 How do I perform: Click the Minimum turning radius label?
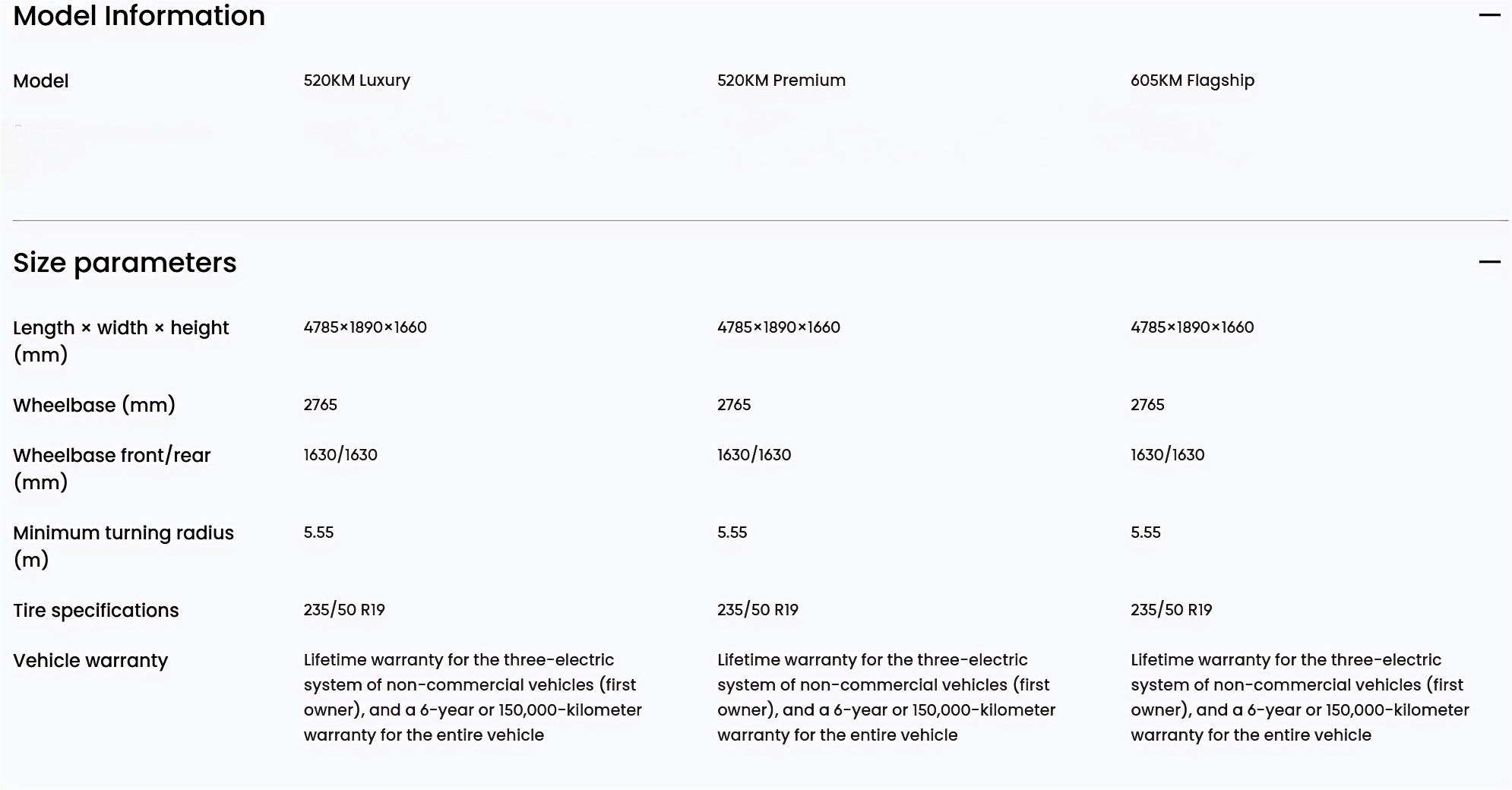pyautogui.click(x=123, y=546)
